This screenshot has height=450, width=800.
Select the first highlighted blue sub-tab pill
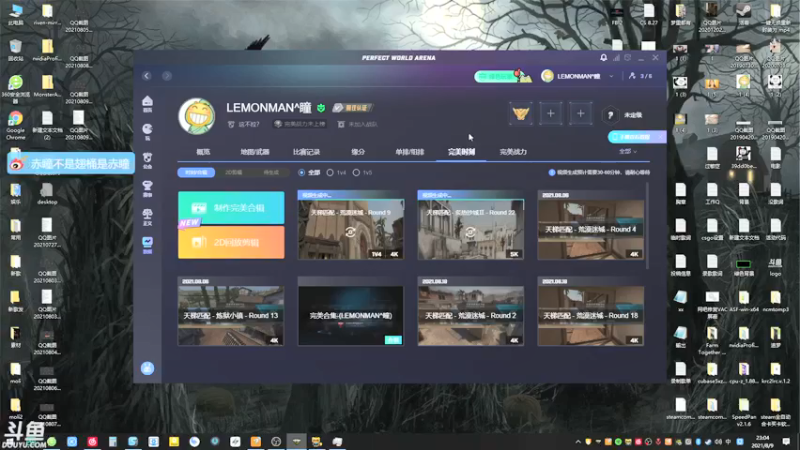click(196, 172)
